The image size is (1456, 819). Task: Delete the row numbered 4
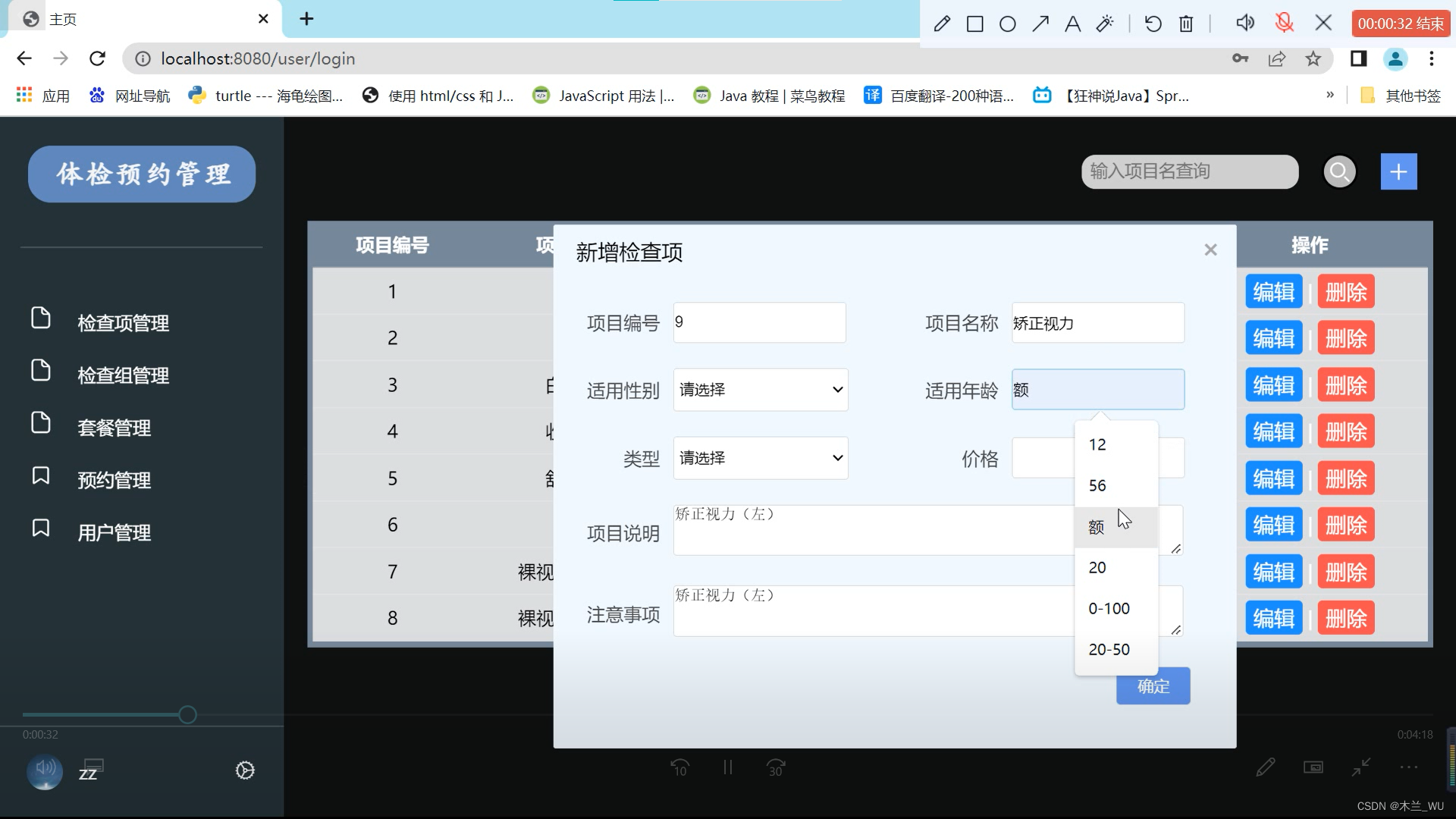(x=1346, y=431)
